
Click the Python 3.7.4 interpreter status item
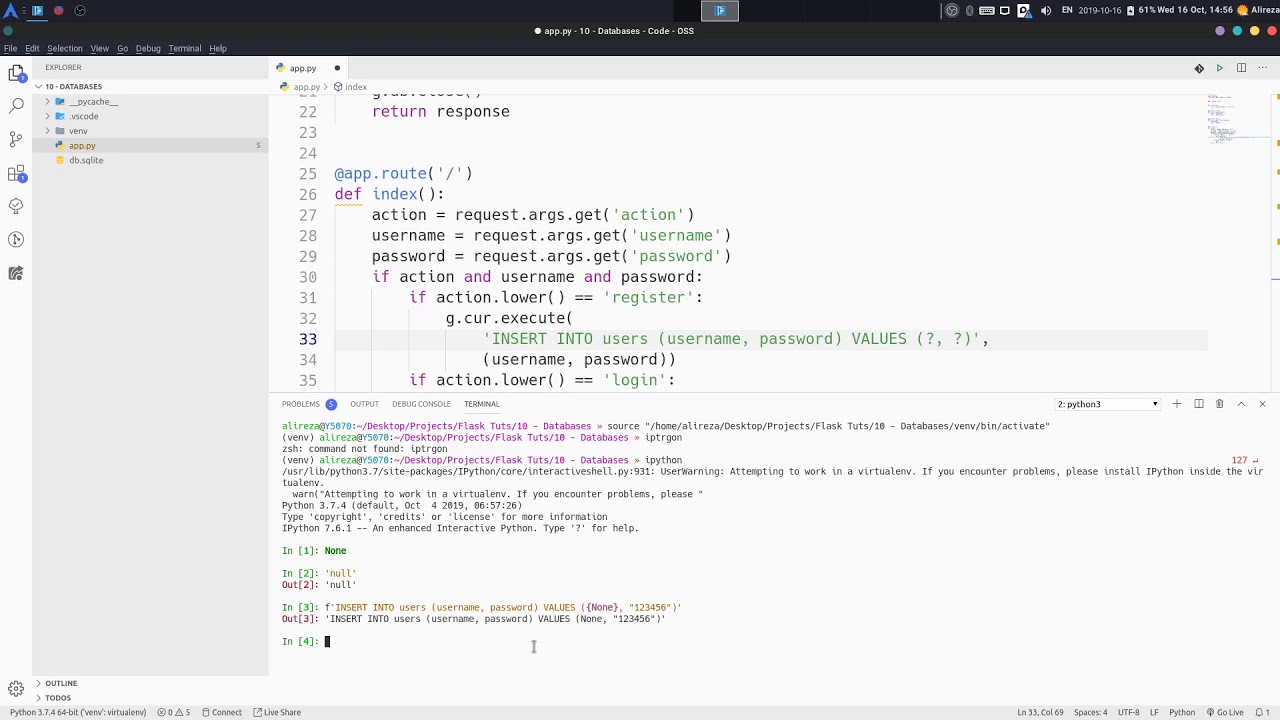pos(78,712)
